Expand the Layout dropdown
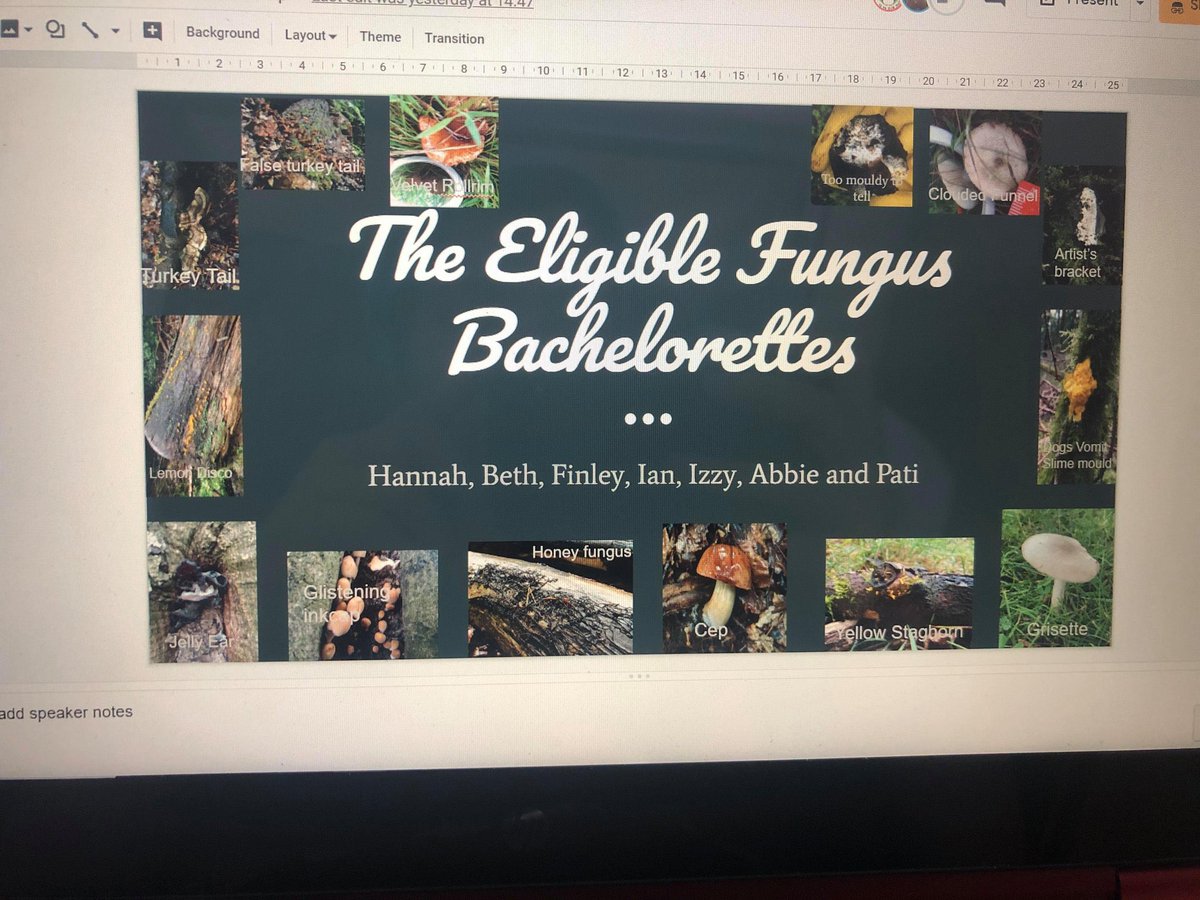1200x900 pixels. pyautogui.click(x=310, y=35)
